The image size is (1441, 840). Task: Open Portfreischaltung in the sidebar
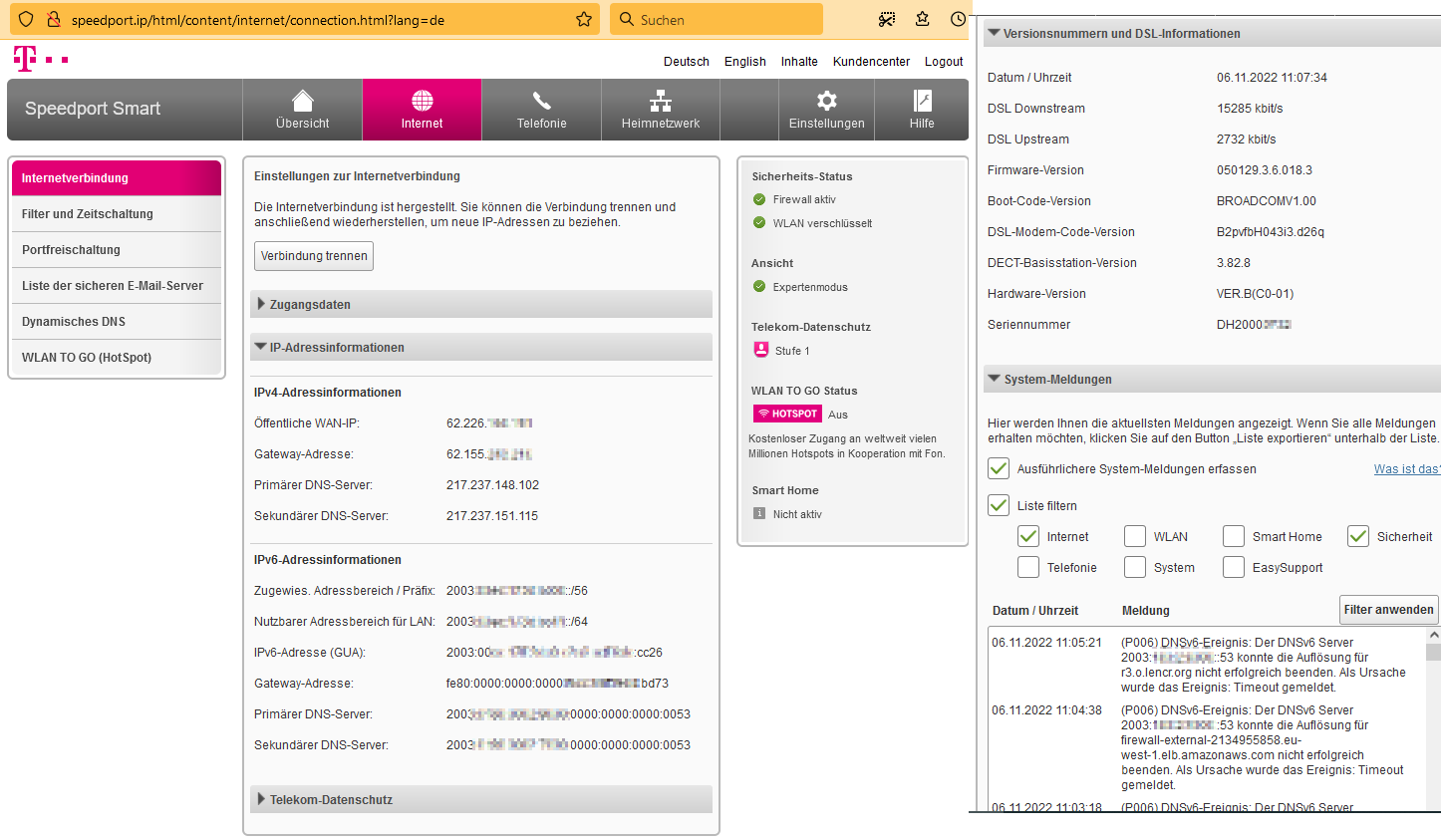coord(117,249)
